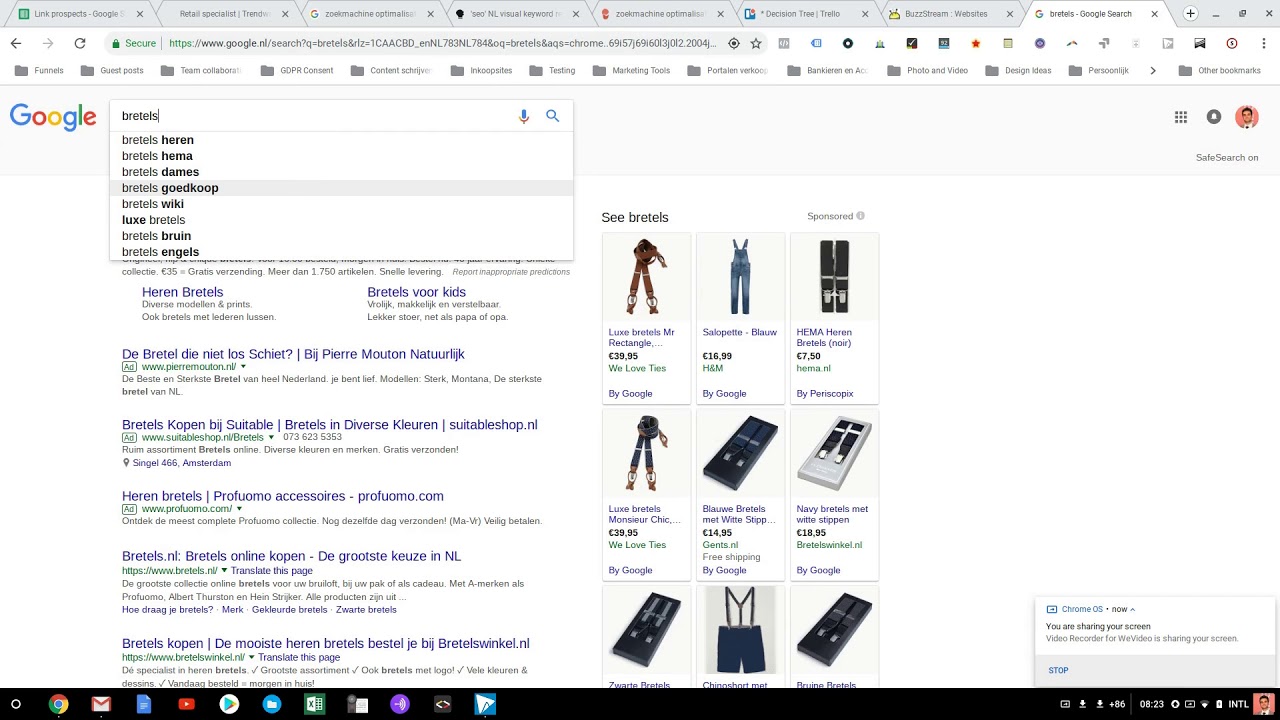Open Google notifications bell
Image resolution: width=1280 pixels, height=720 pixels.
[x=1213, y=117]
